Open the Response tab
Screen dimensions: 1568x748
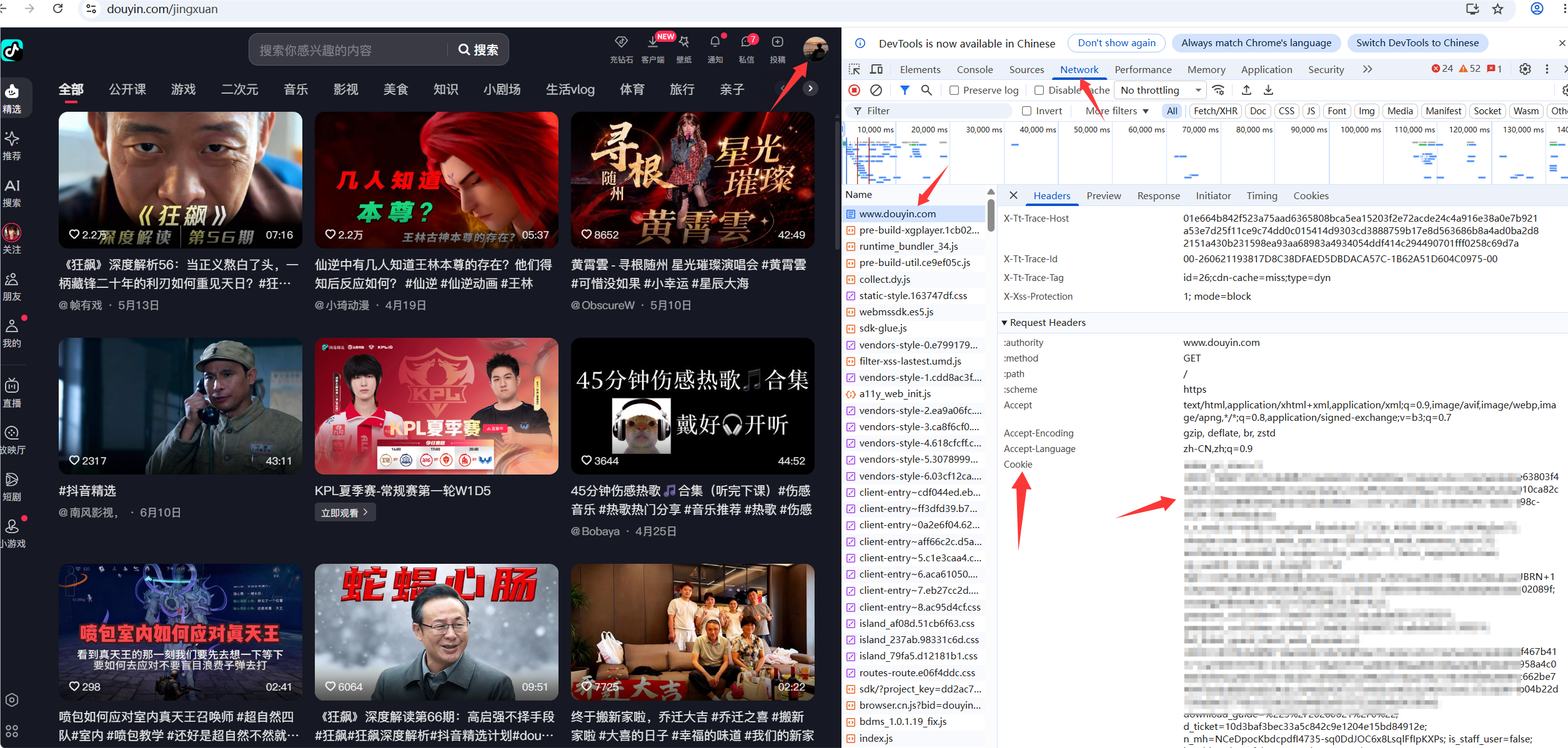tap(1158, 196)
